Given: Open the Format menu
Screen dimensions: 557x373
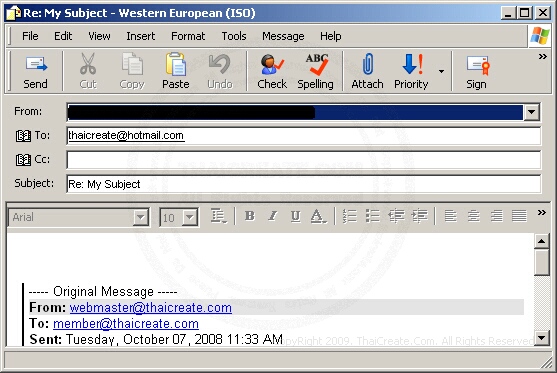Looking at the screenshot, I should [x=188, y=36].
